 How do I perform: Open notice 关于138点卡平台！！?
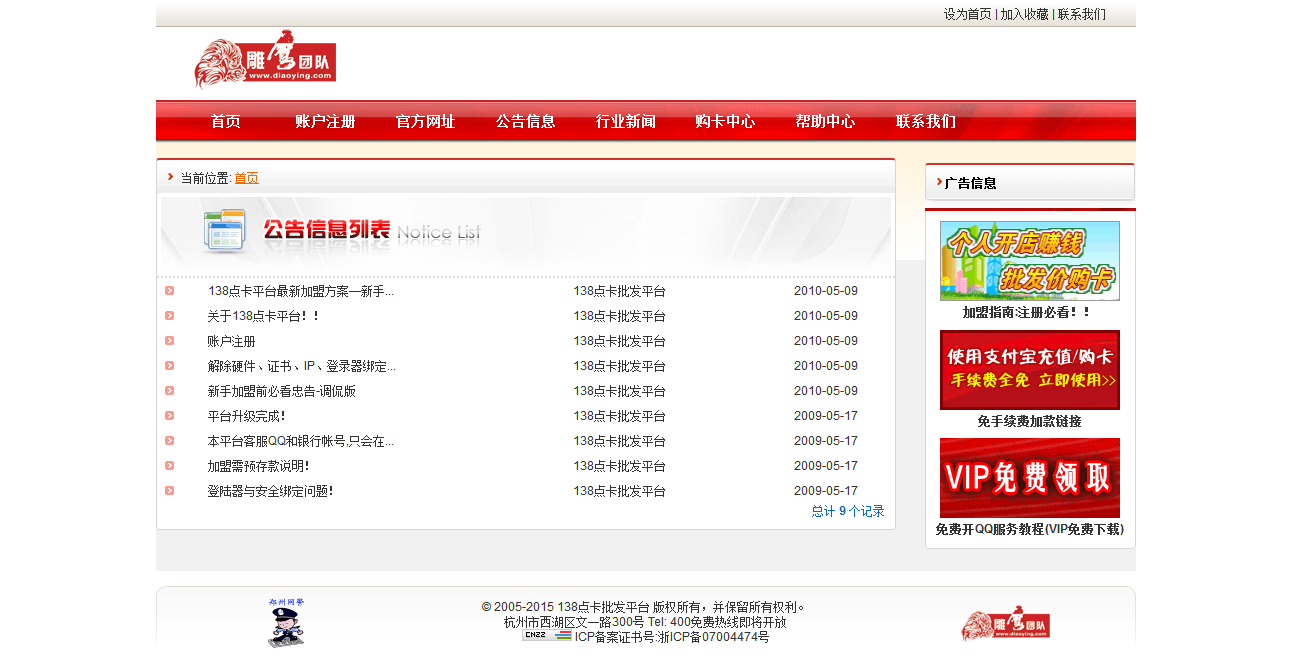click(264, 316)
